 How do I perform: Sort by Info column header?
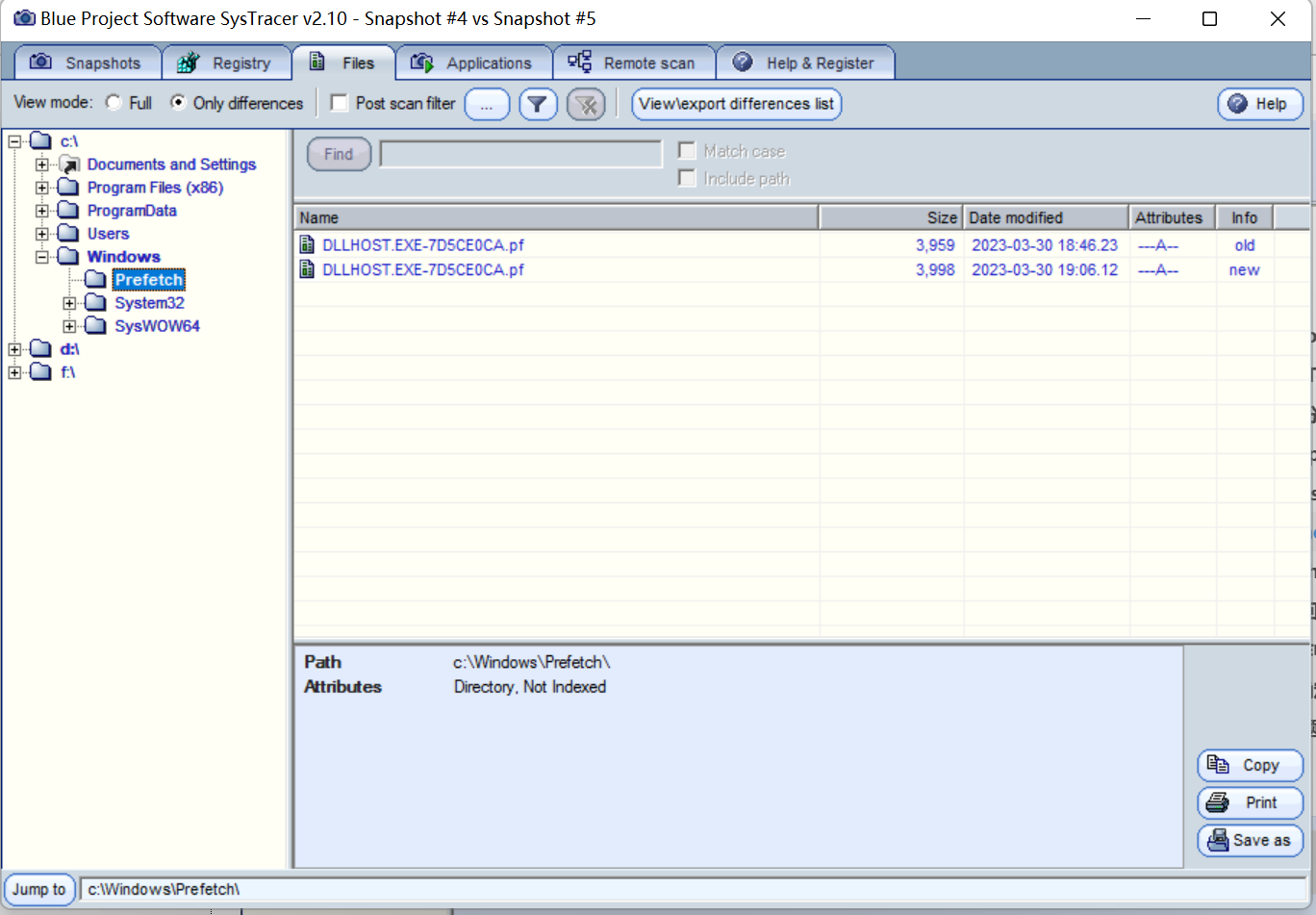(x=1245, y=217)
